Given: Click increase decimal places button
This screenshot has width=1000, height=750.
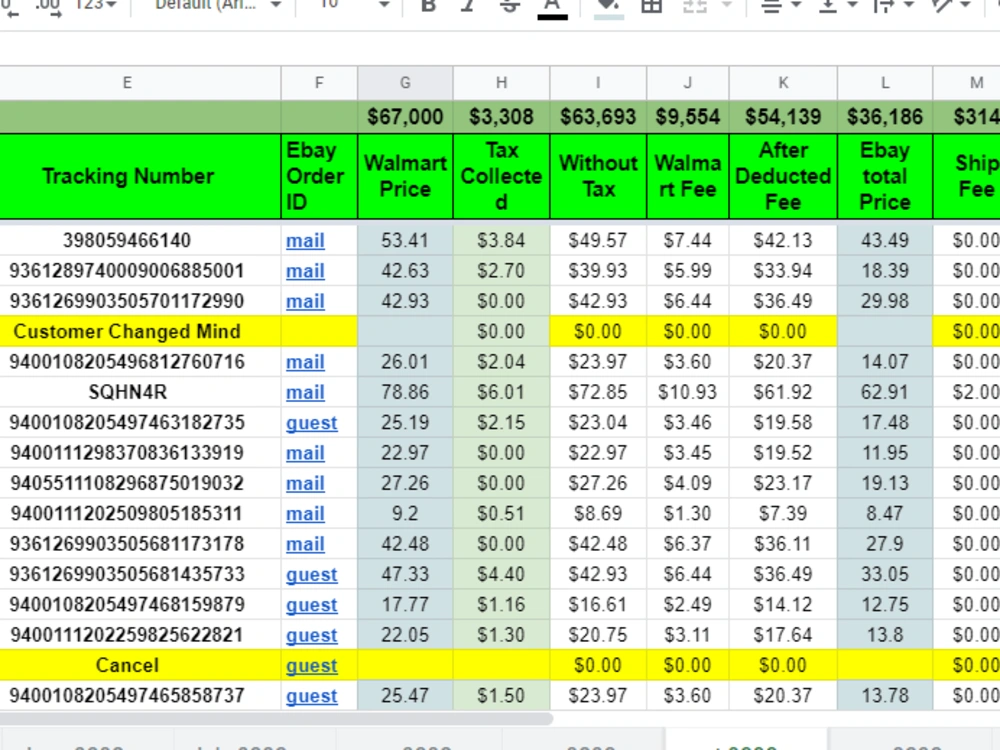Looking at the screenshot, I should click(47, 6).
